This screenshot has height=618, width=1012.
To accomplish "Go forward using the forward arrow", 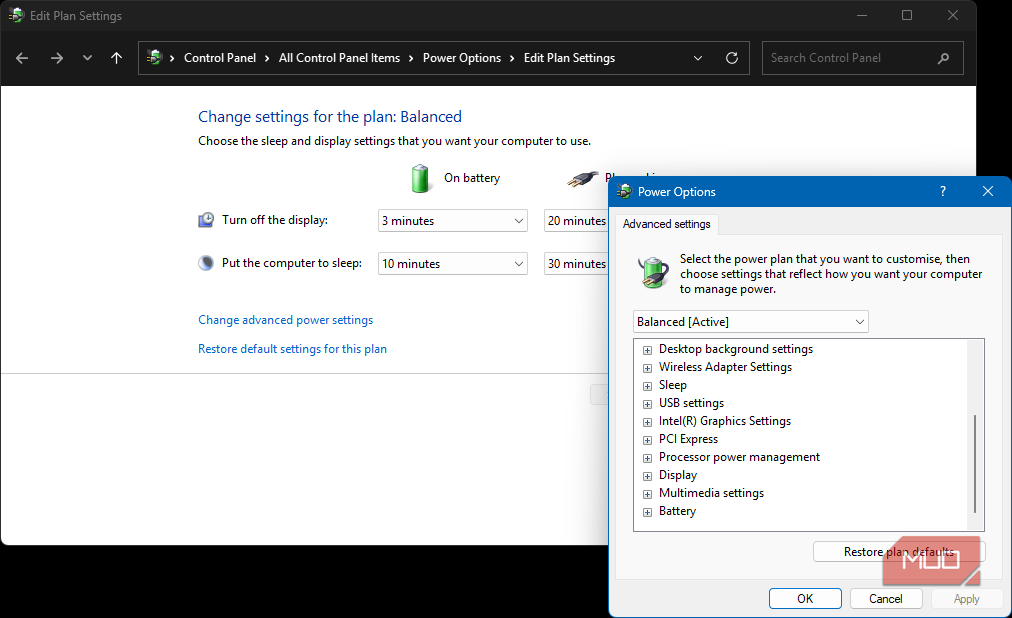I will (57, 58).
